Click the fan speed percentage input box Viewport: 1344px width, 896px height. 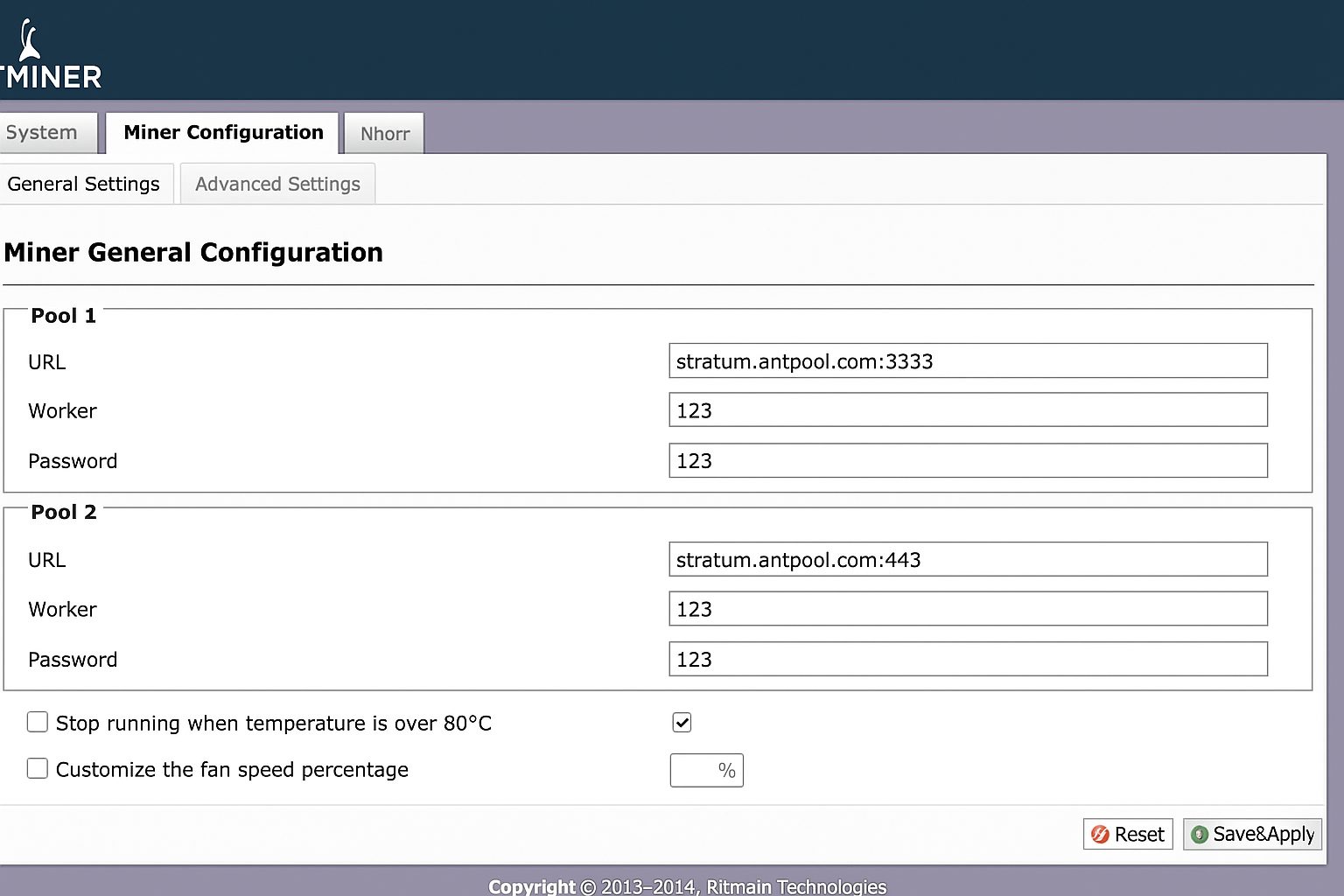(x=707, y=770)
